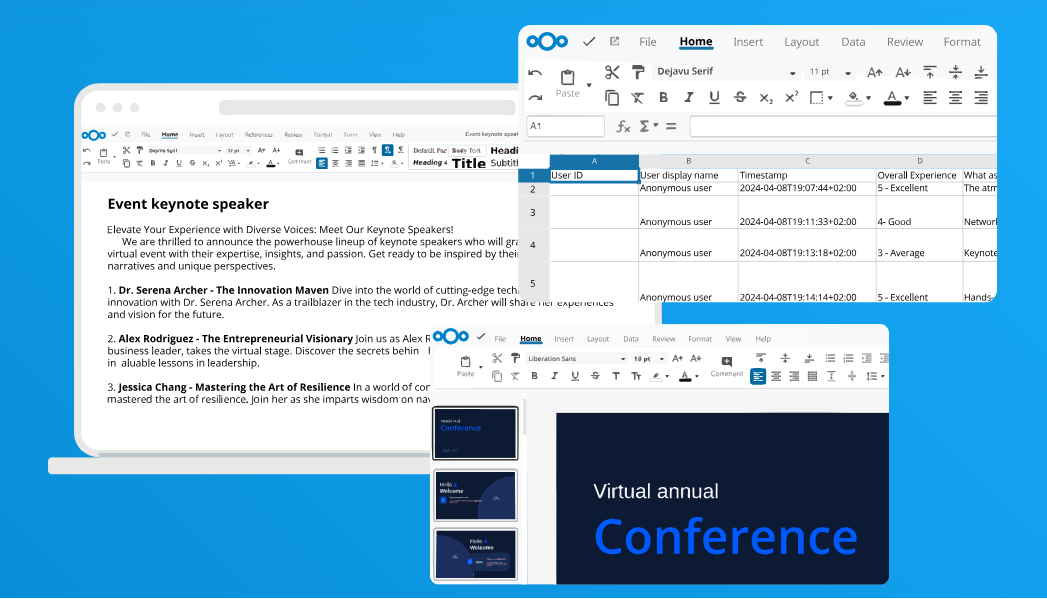Insert a Comment in the document editor toolbar
The image size is (1047, 599).
(x=299, y=156)
